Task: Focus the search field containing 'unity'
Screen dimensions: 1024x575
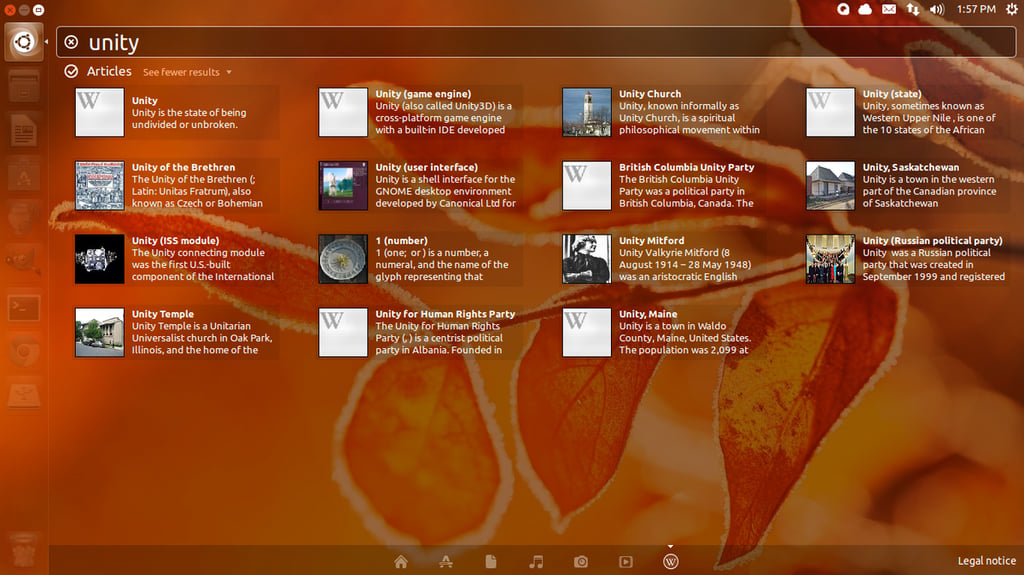Action: pos(536,42)
